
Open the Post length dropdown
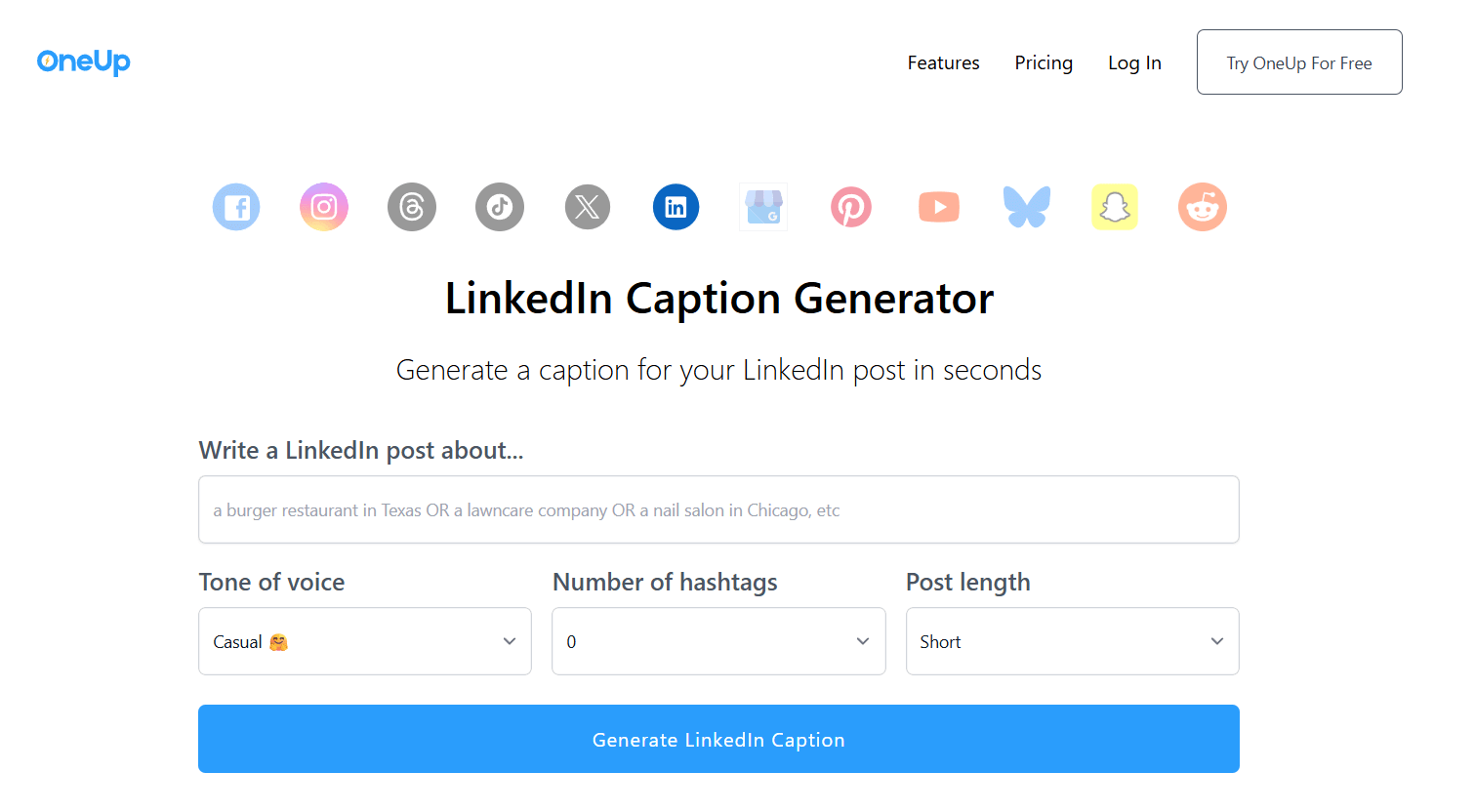pos(1072,641)
